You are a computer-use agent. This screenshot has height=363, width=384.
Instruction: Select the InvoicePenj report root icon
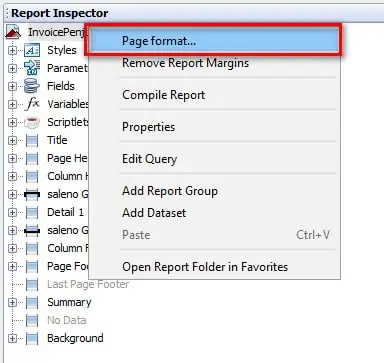click(13, 32)
